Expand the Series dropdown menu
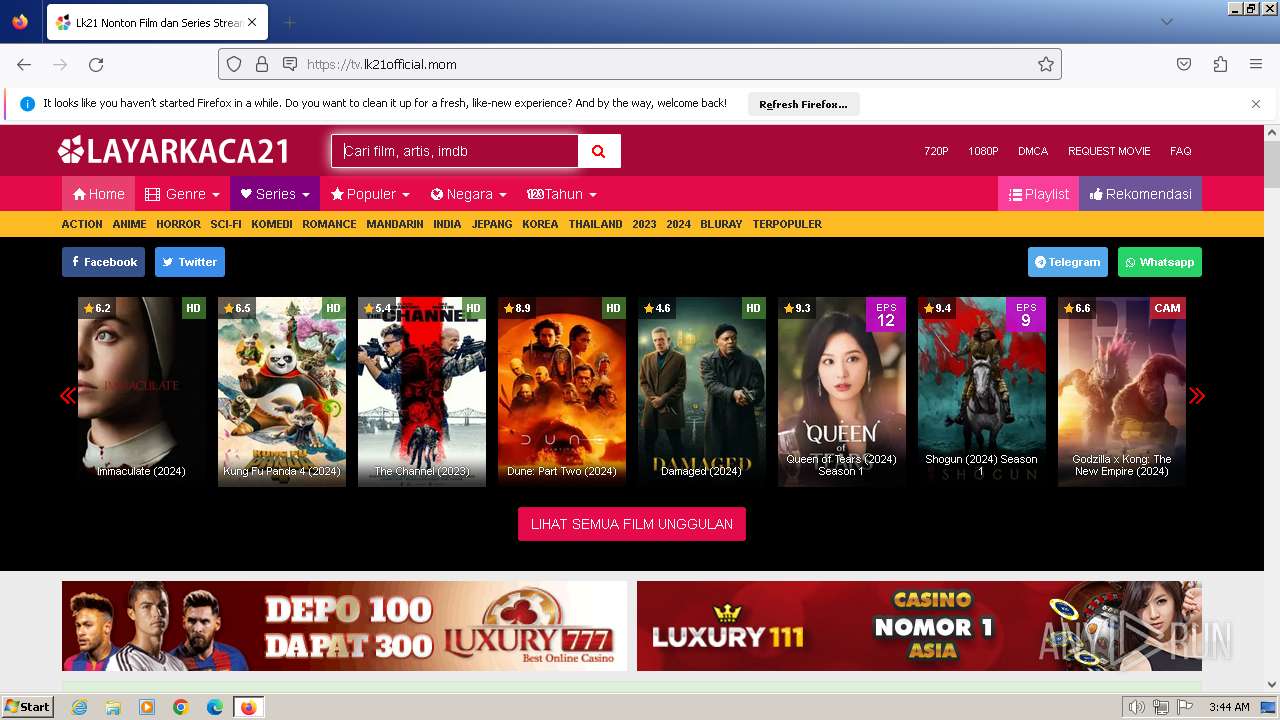1280x720 pixels. tap(275, 194)
